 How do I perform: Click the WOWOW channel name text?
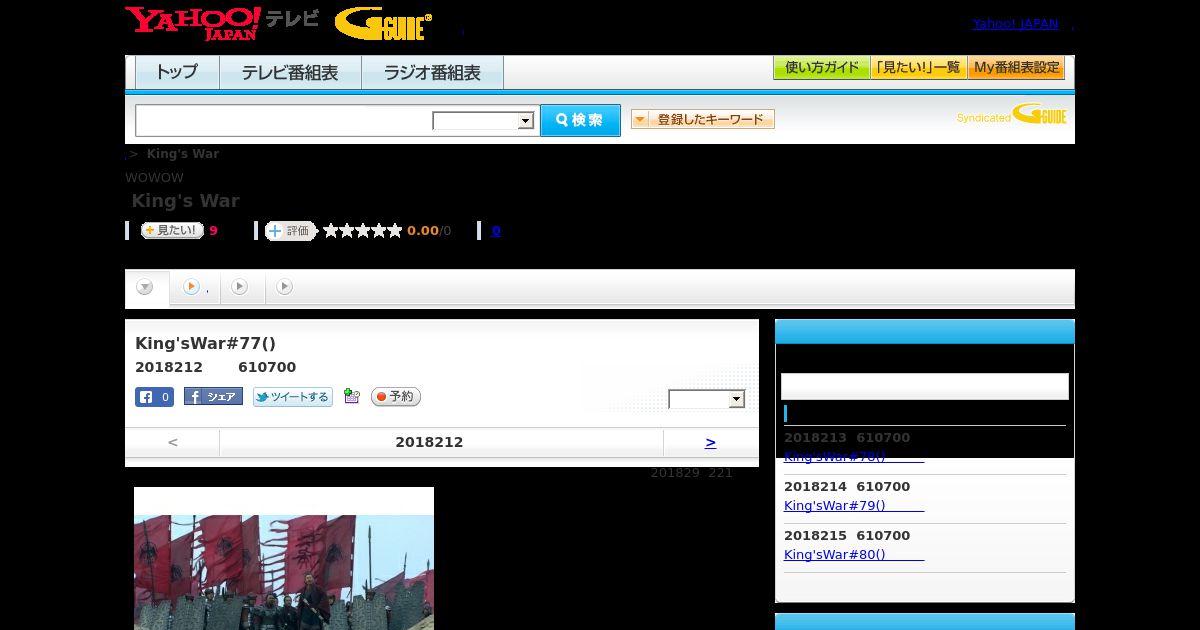pos(154,178)
